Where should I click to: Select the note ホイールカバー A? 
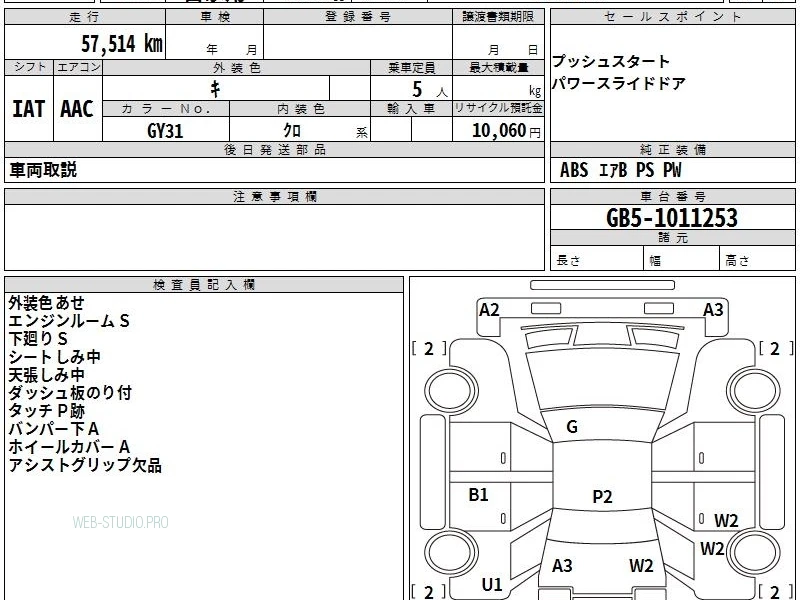(69, 447)
